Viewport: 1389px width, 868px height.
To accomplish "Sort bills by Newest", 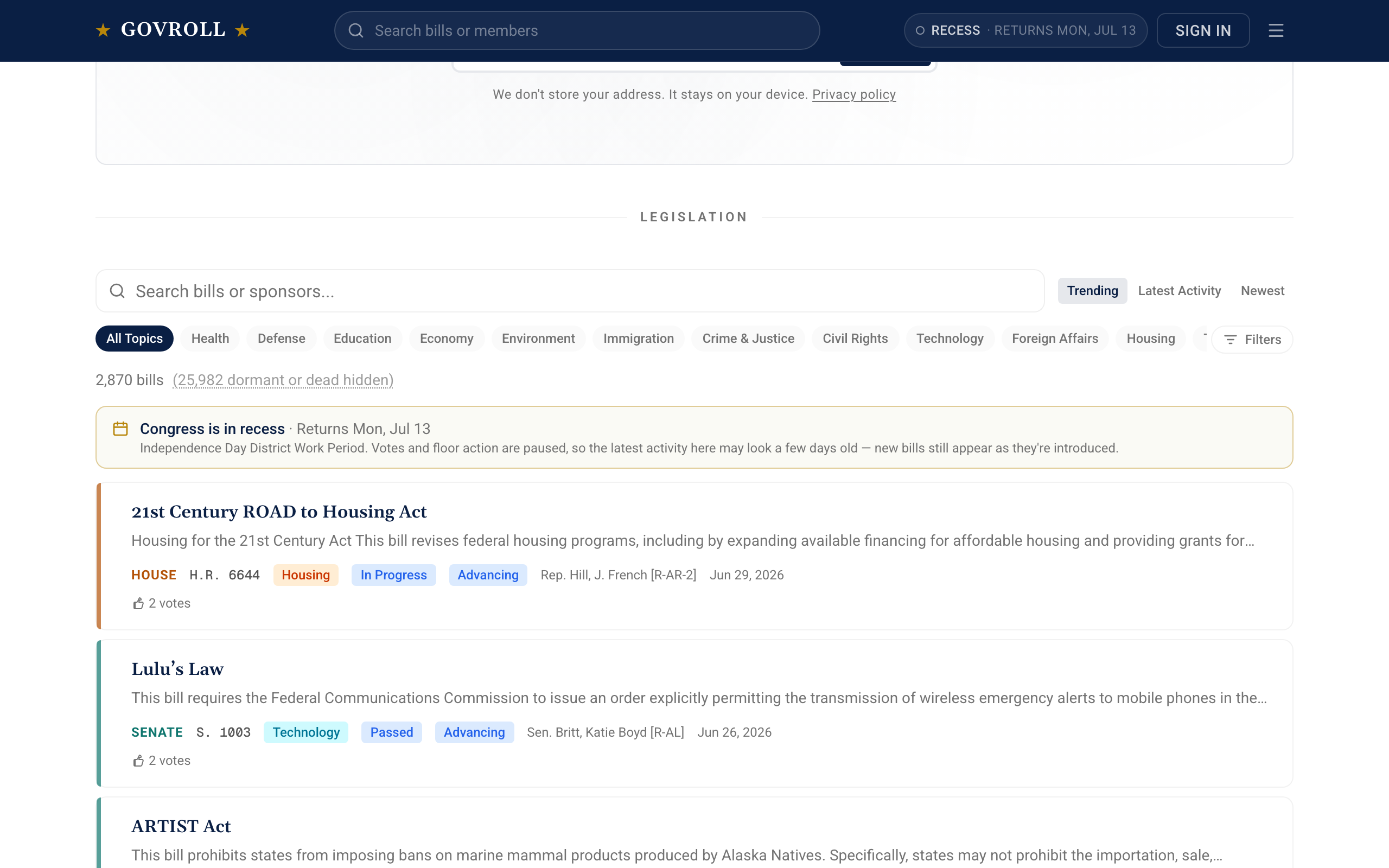I will click(1262, 291).
